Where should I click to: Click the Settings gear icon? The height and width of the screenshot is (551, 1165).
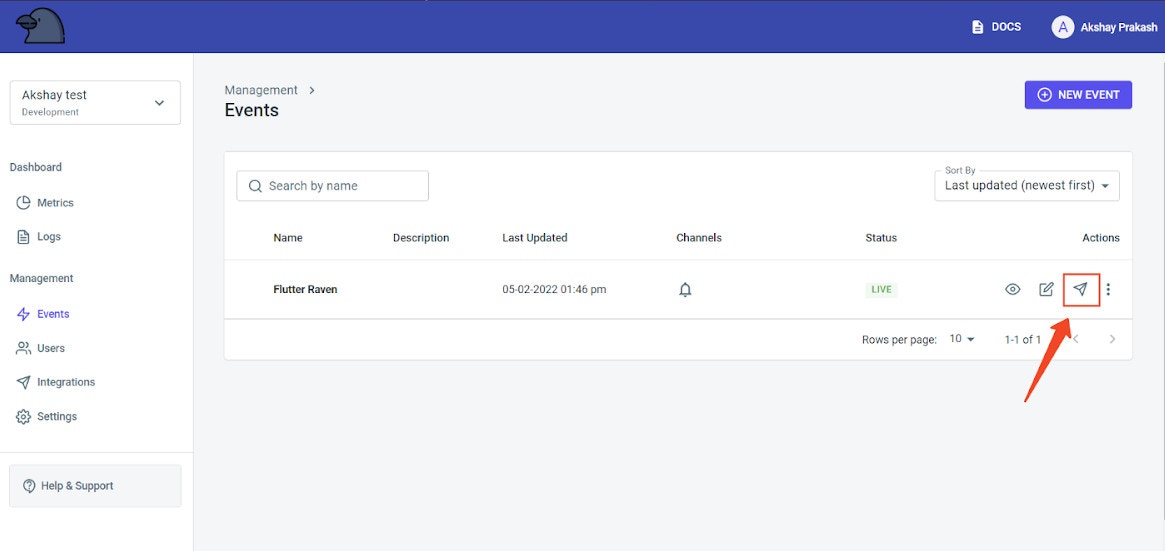(23, 417)
